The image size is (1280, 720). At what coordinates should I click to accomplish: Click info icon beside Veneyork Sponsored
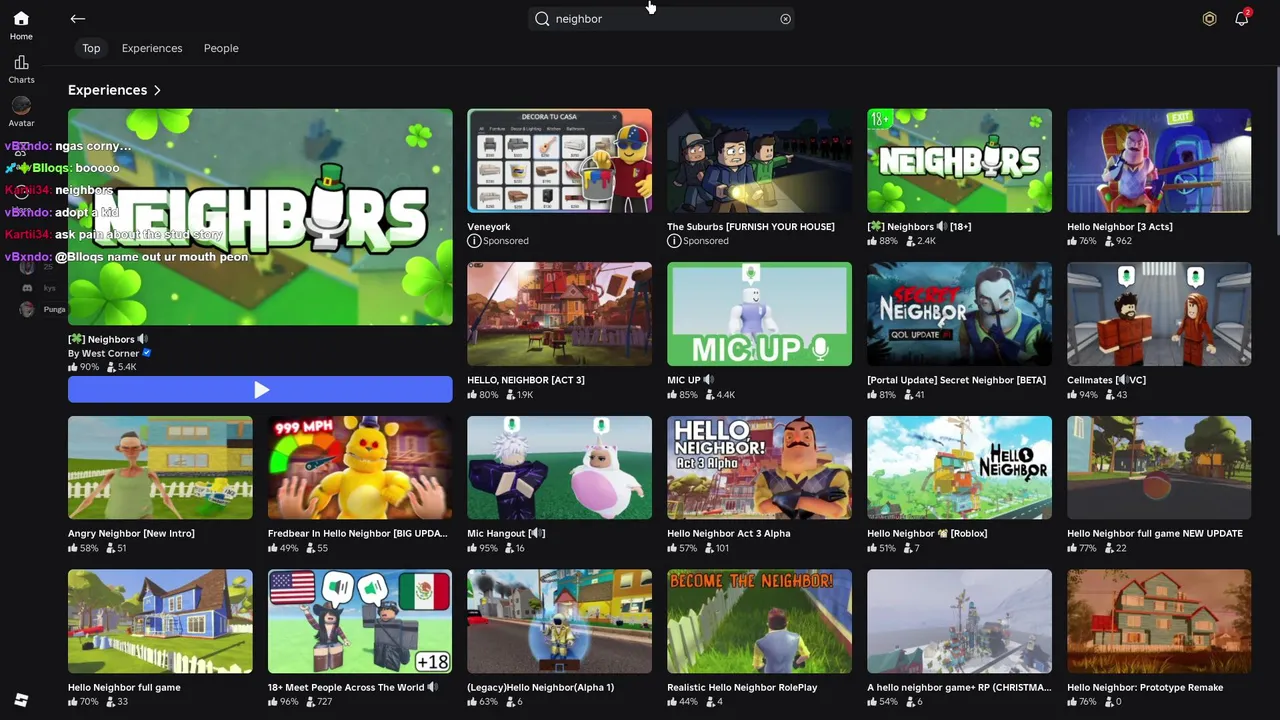474,241
